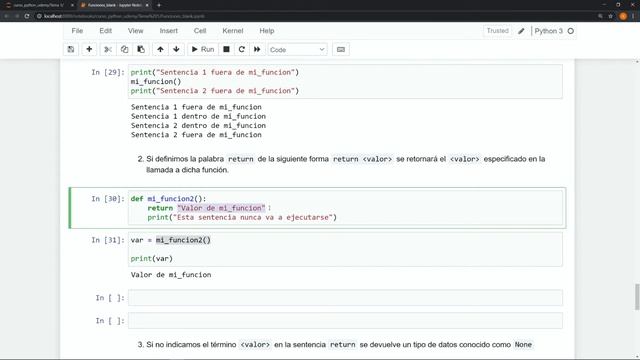Bookmark page with the star icon
The image size is (640, 360).
pyautogui.click(x=611, y=16)
